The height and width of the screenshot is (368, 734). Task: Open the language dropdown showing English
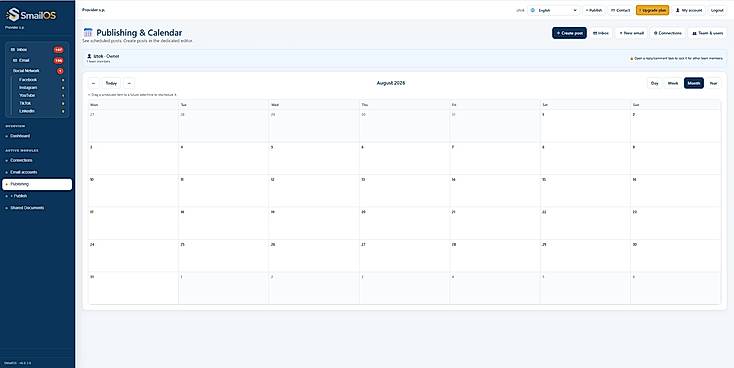point(554,10)
